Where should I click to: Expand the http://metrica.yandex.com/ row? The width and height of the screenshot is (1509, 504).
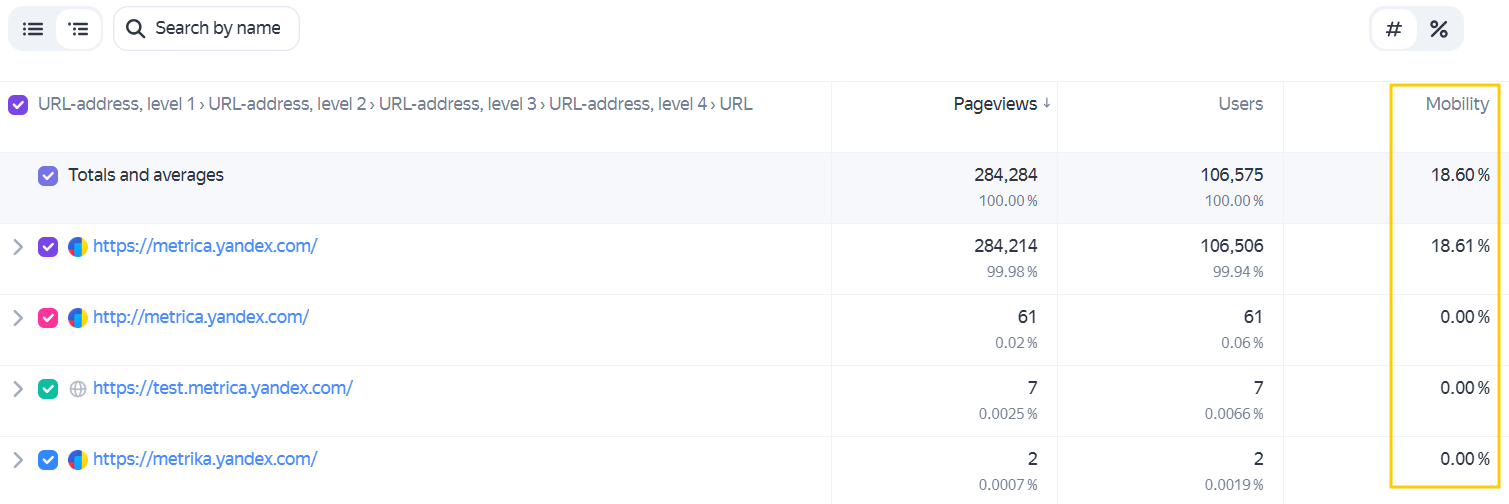click(17, 318)
